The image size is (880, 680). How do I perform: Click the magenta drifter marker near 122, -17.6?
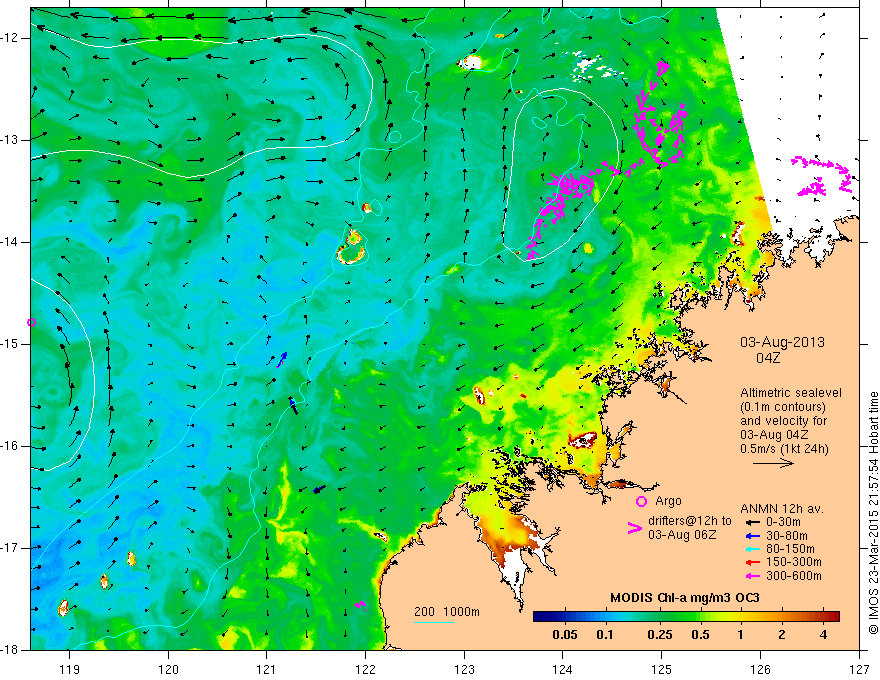tap(360, 605)
